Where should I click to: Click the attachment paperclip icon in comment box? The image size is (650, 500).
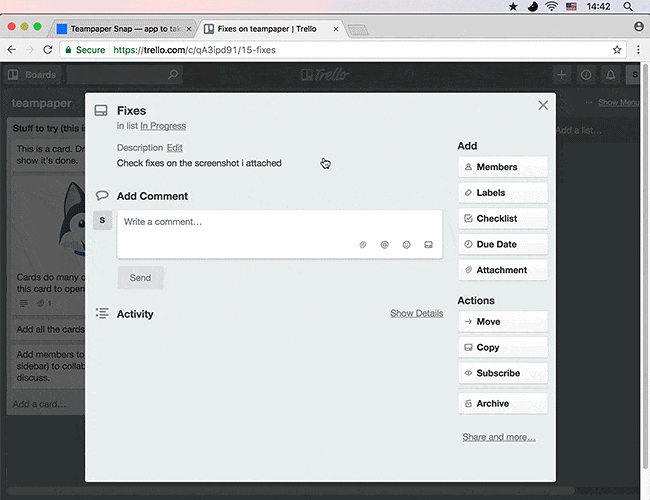click(x=363, y=244)
